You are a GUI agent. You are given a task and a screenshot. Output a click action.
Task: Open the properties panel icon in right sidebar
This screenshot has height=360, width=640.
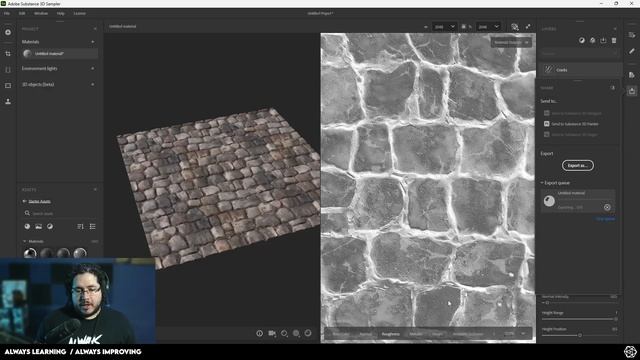(x=632, y=36)
